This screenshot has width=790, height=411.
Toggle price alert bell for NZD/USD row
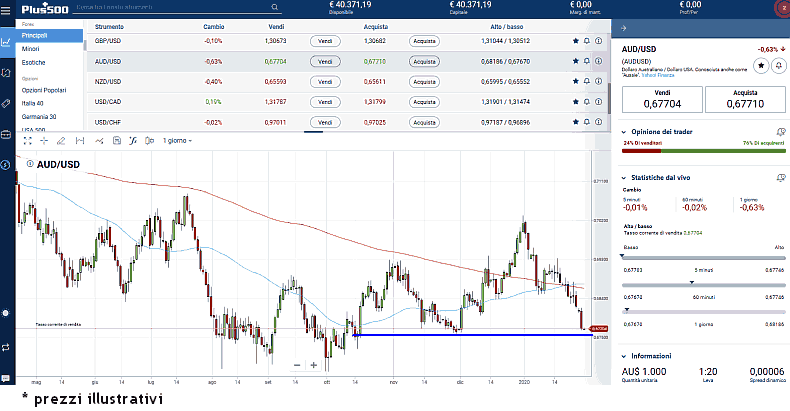click(x=587, y=82)
